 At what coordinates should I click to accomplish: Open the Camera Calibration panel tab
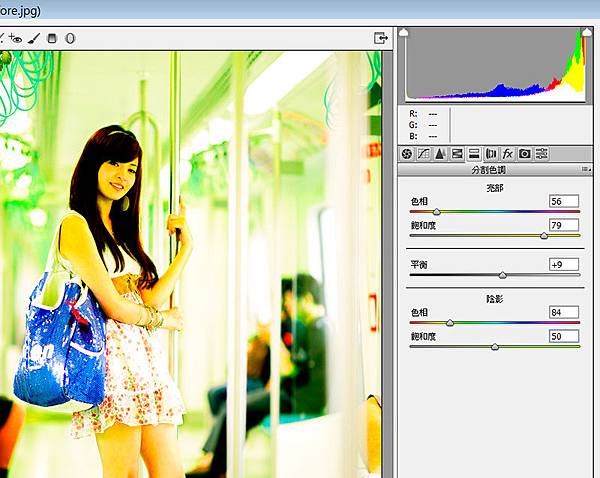(x=525, y=154)
